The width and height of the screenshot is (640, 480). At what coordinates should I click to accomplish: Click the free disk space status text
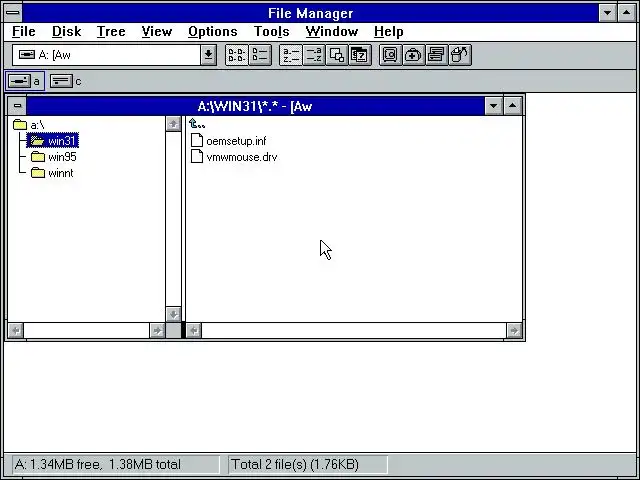tap(98, 464)
